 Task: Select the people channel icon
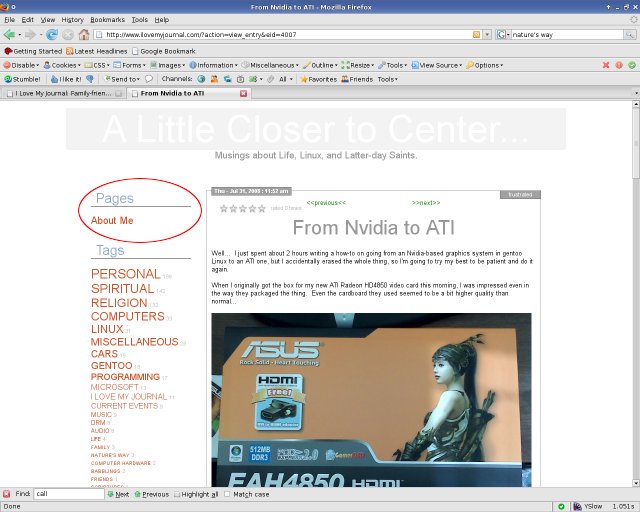pyautogui.click(x=214, y=79)
